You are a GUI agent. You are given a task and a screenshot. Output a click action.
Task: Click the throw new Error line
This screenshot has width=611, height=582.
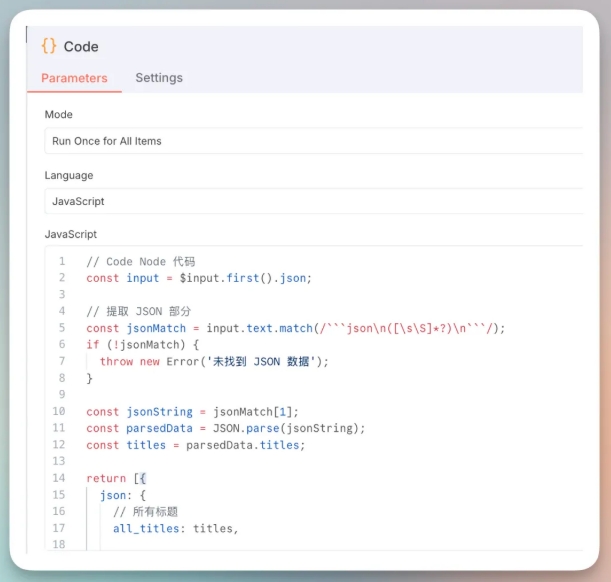click(x=214, y=362)
